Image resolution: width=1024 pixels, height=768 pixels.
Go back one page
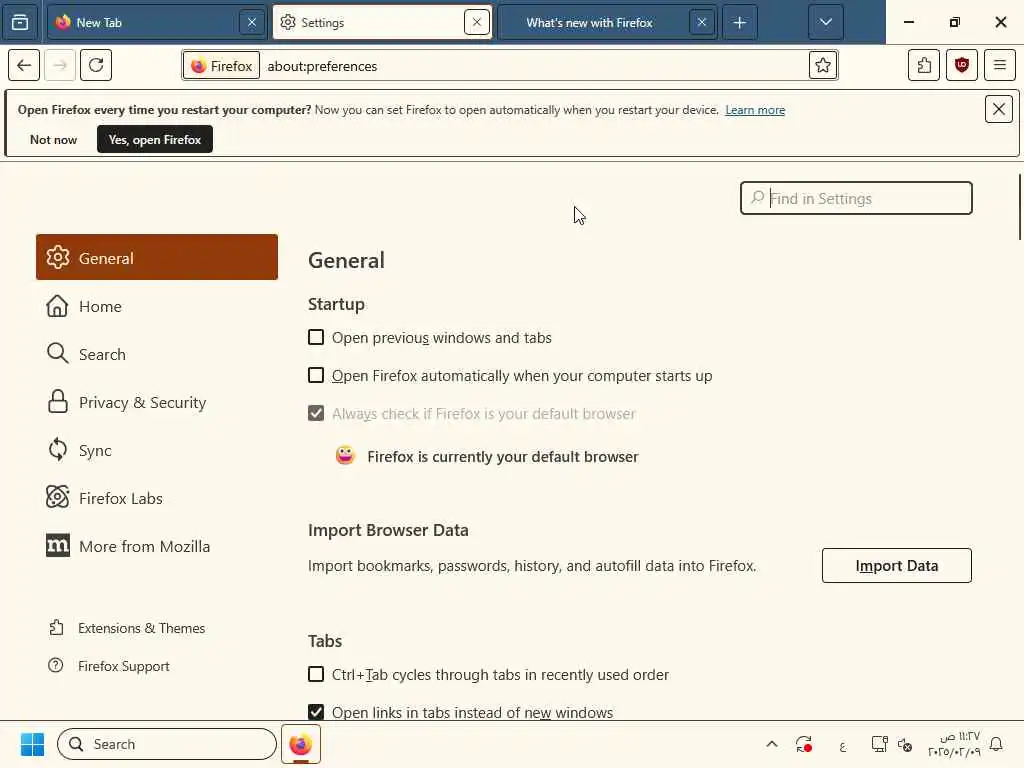(24, 65)
